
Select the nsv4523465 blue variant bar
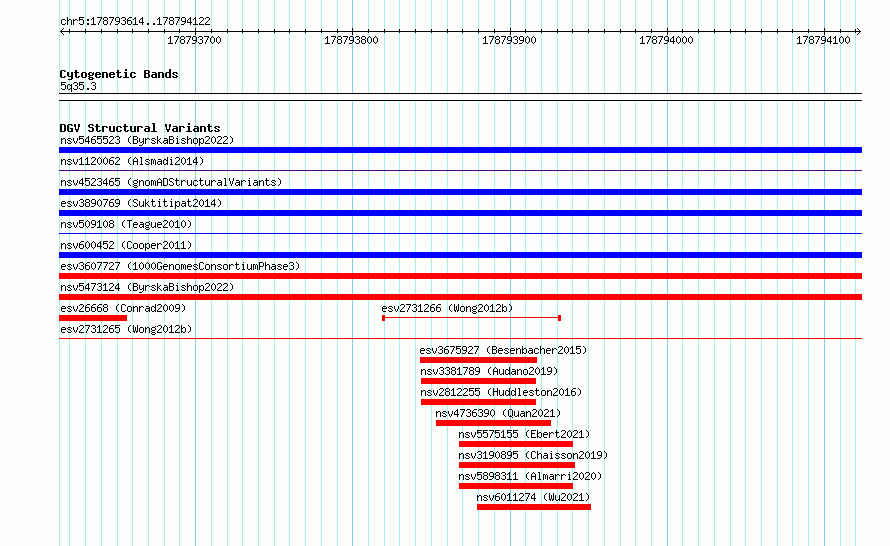click(x=460, y=192)
